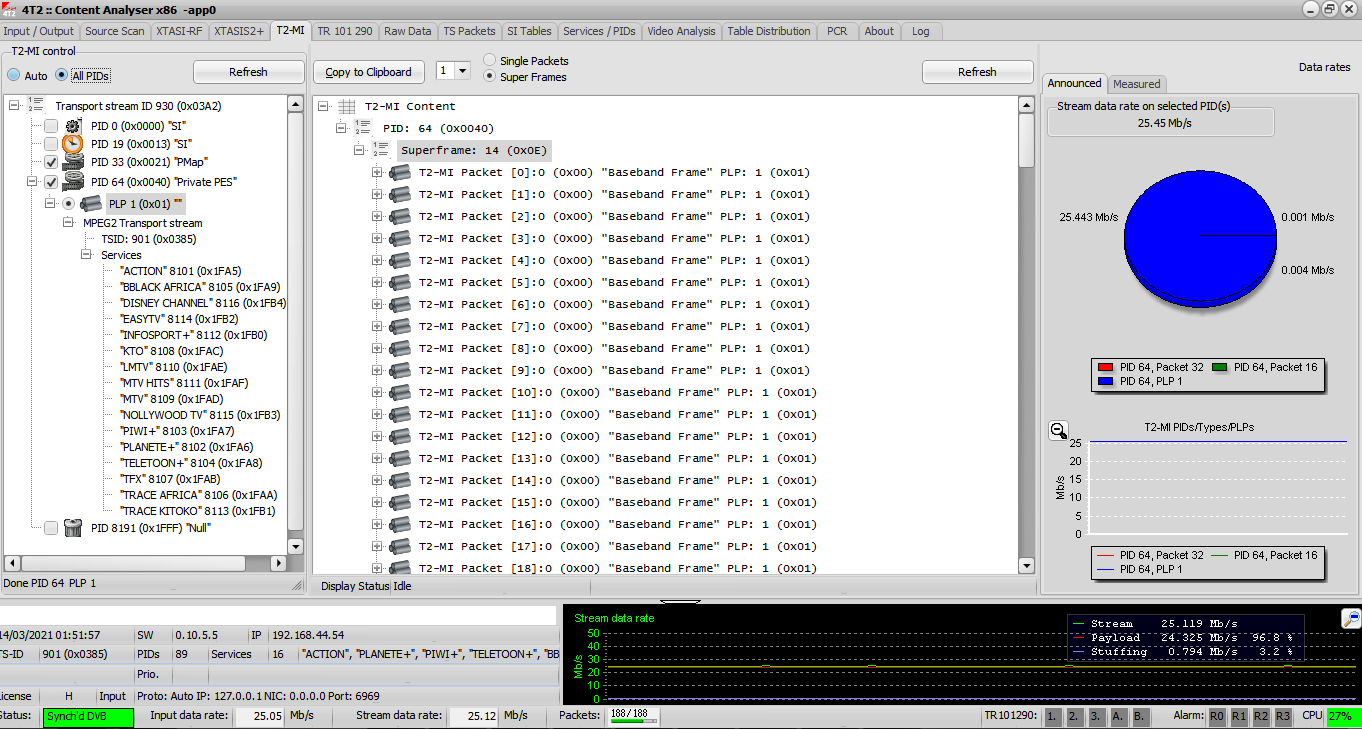This screenshot has width=1362, height=729.
Task: Open the PCR tab
Action: pyautogui.click(x=837, y=31)
